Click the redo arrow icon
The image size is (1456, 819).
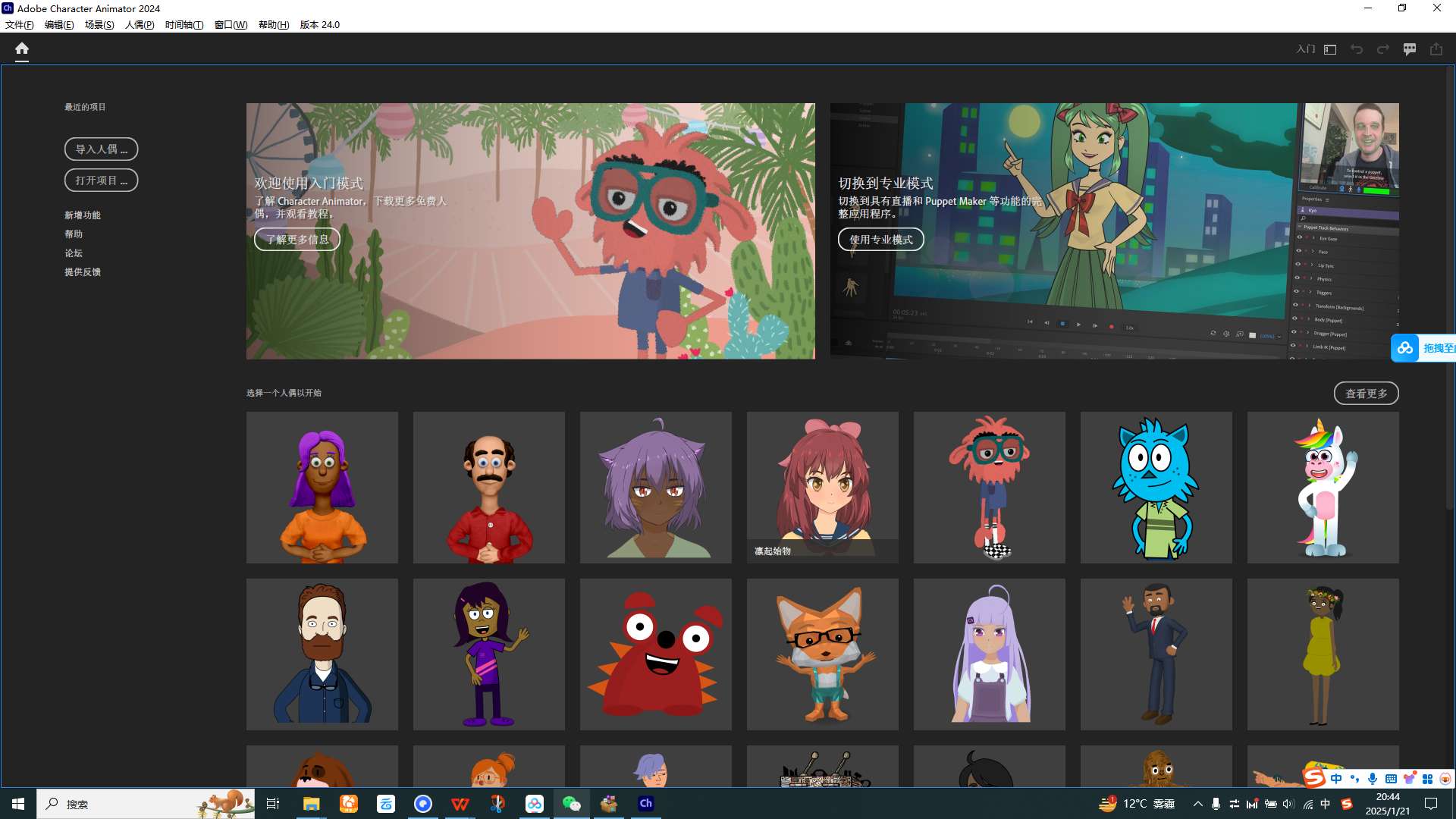(1383, 49)
